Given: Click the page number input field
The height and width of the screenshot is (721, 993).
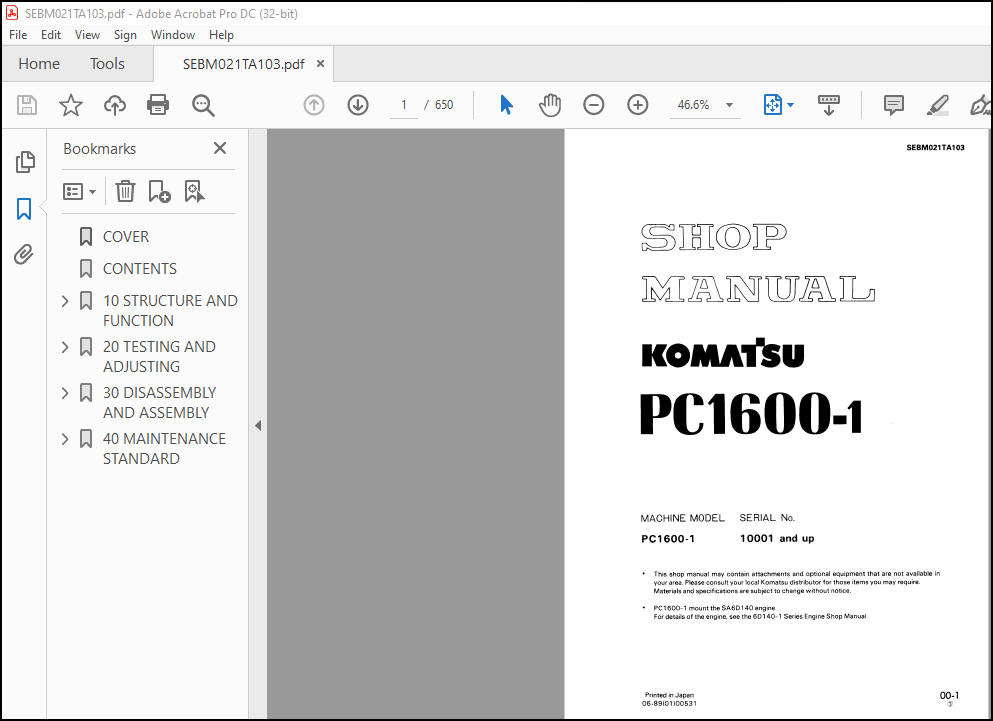Looking at the screenshot, I should click(403, 105).
